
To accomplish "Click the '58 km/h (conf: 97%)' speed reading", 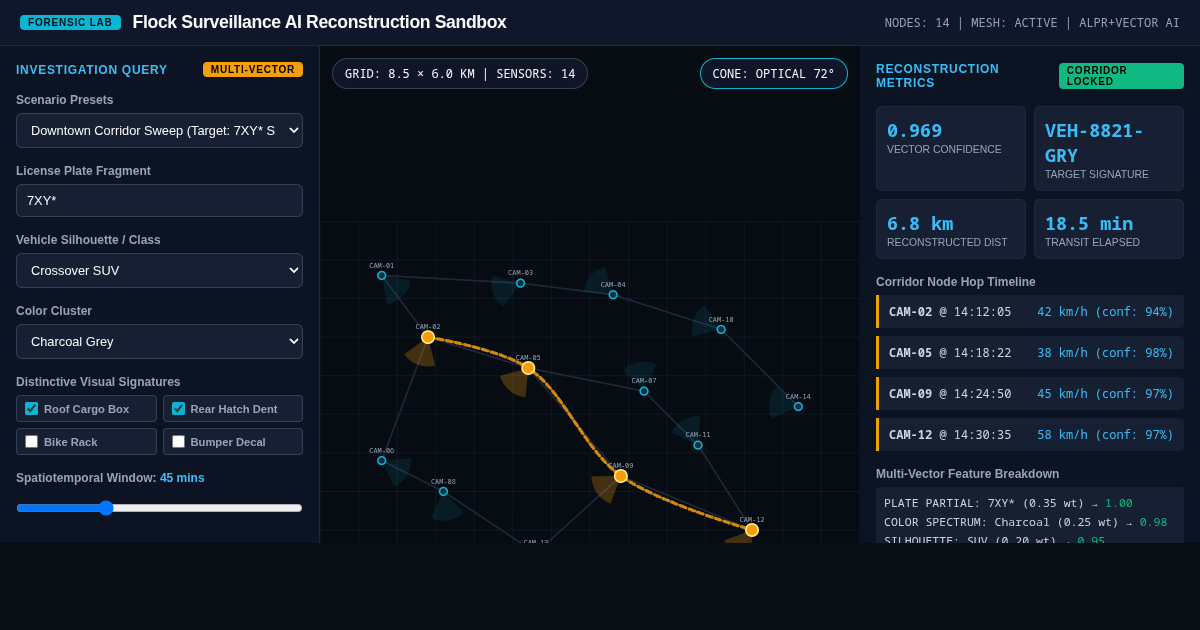I will pyautogui.click(x=1105, y=435).
